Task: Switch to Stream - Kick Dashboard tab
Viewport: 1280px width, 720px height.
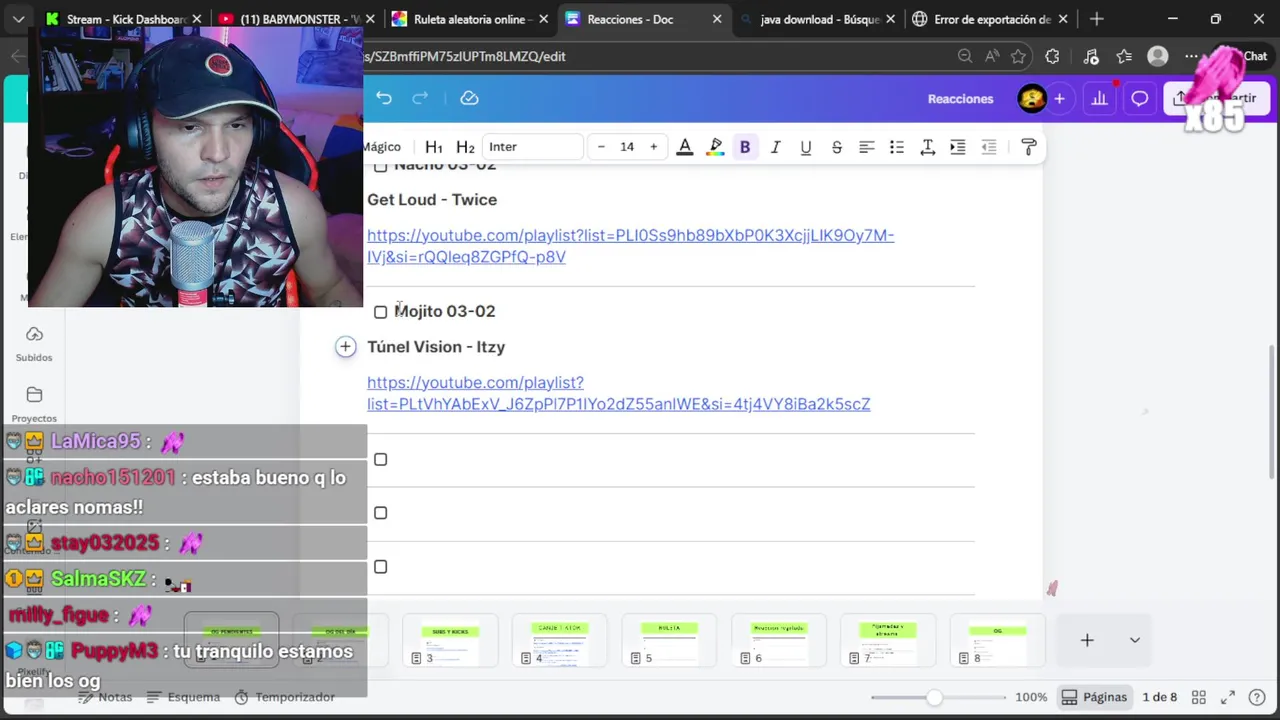Action: [x=123, y=19]
